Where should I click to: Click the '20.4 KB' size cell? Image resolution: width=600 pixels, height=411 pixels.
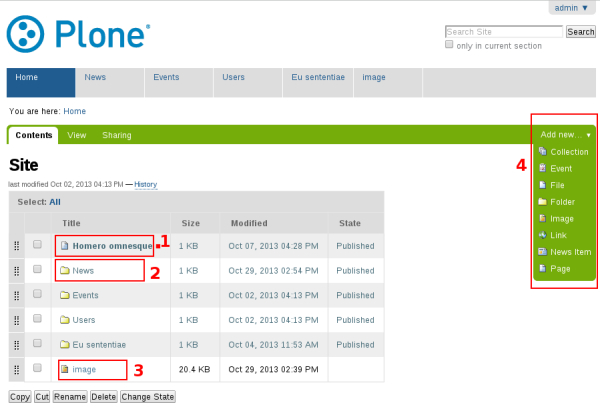(x=194, y=369)
